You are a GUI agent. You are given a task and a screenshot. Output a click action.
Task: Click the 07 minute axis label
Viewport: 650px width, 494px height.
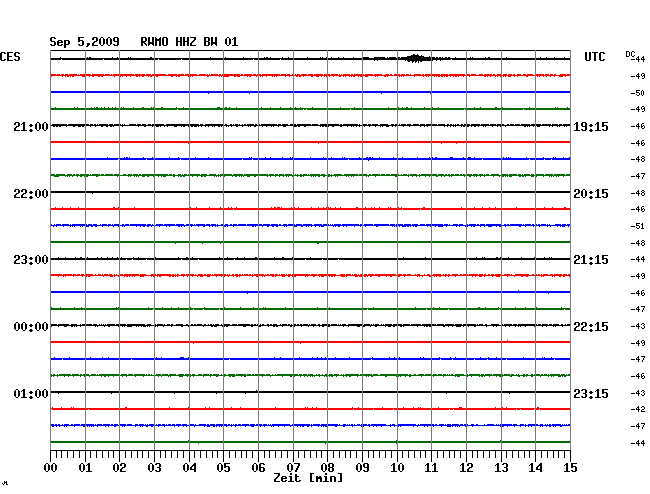[x=293, y=468]
